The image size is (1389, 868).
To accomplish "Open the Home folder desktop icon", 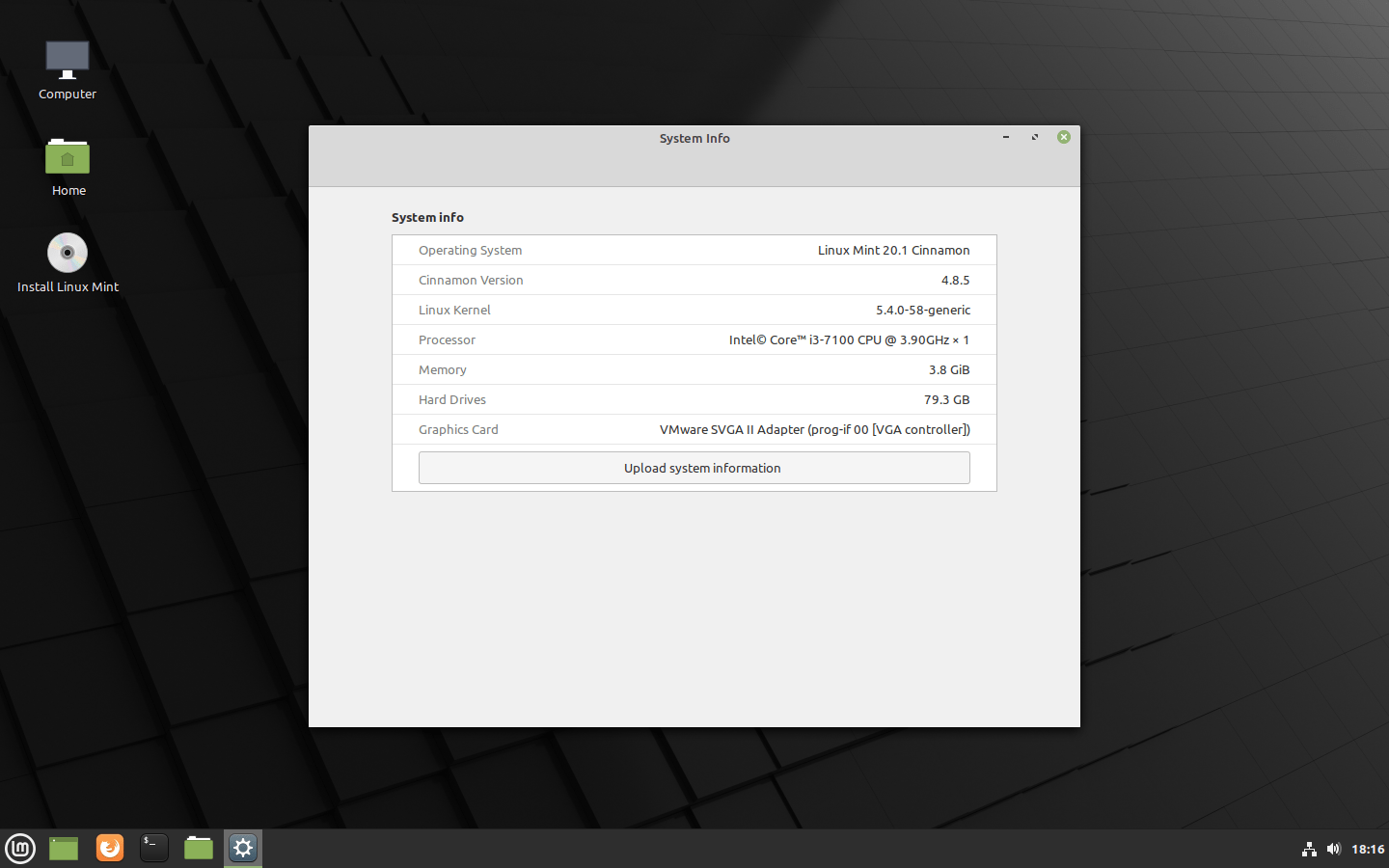I will pyautogui.click(x=68, y=156).
